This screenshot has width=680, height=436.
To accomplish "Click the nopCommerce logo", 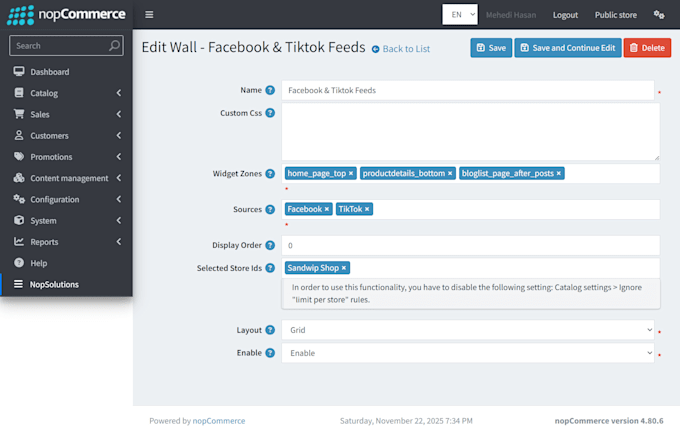I will click(x=66, y=15).
